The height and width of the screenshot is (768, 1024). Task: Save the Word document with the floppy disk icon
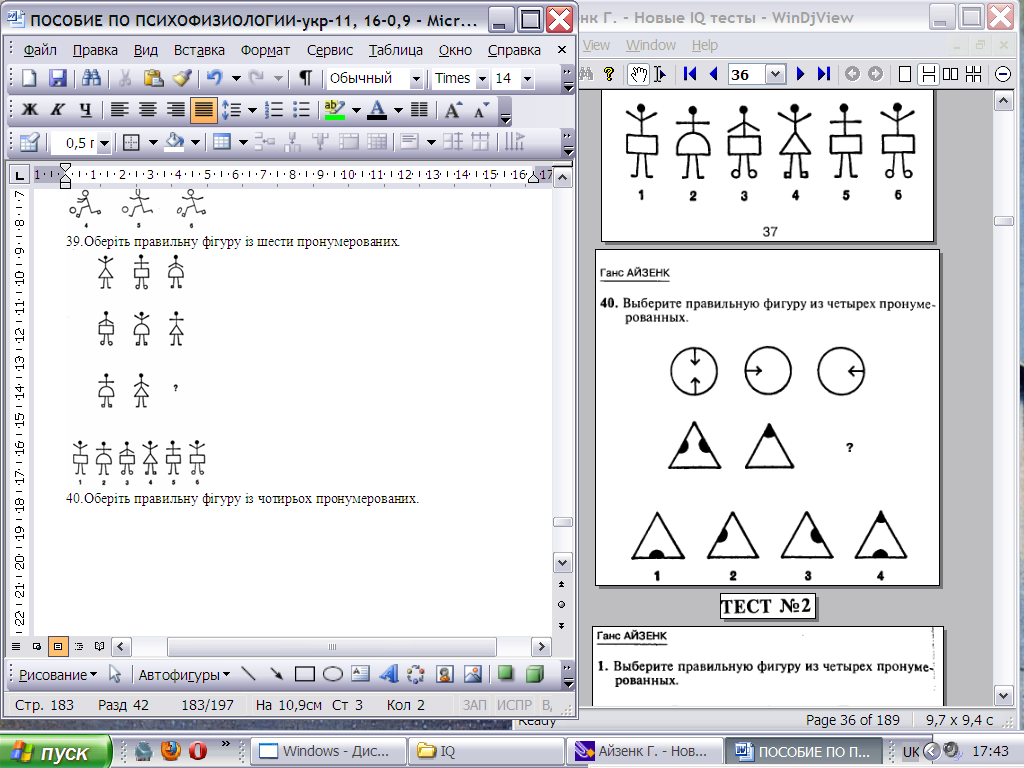[58, 78]
